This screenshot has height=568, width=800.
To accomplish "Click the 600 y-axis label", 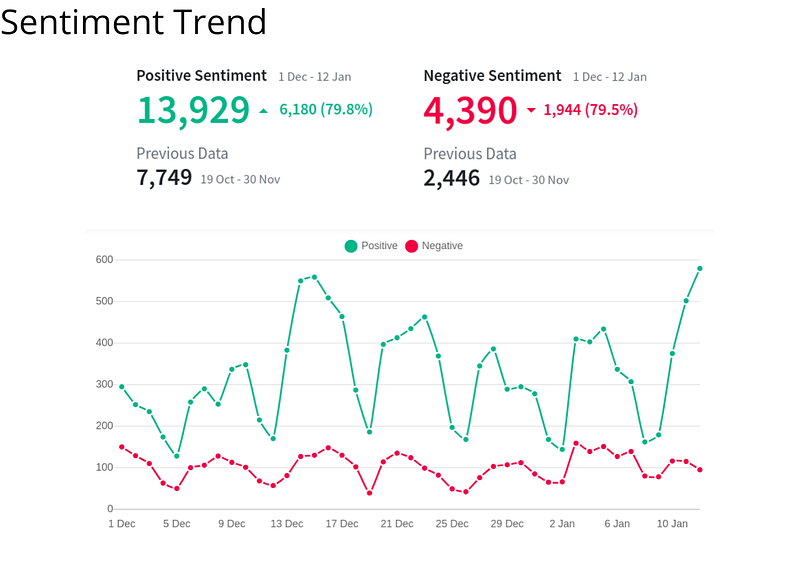I will 104,259.
